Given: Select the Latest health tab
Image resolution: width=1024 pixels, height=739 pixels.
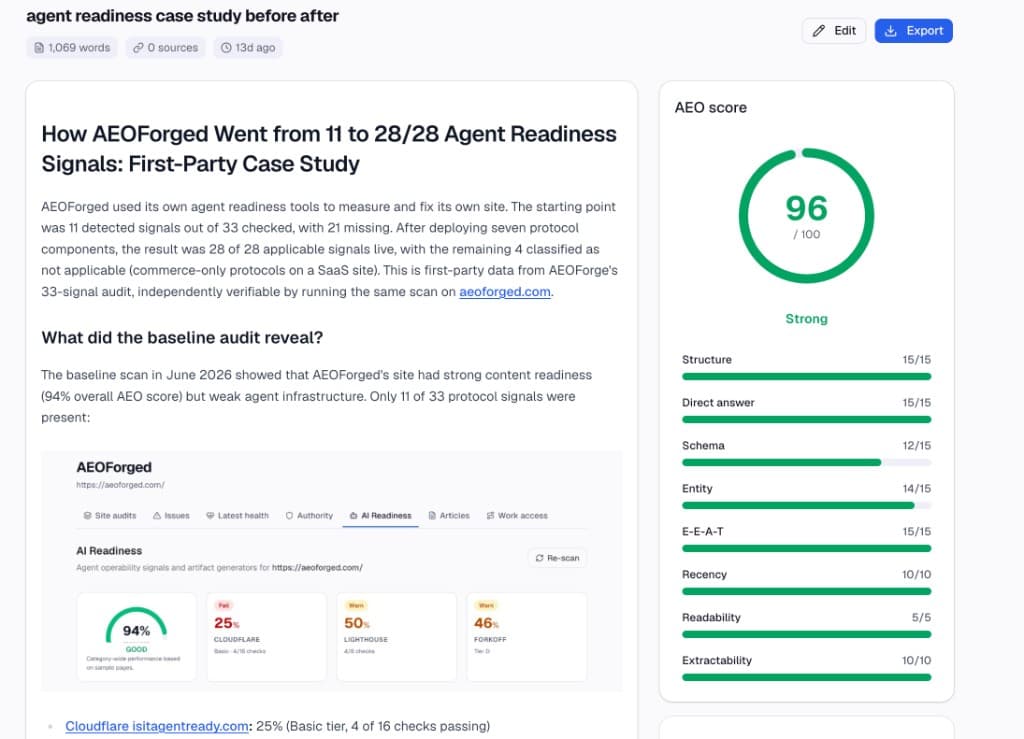Looking at the screenshot, I should tap(237, 516).
